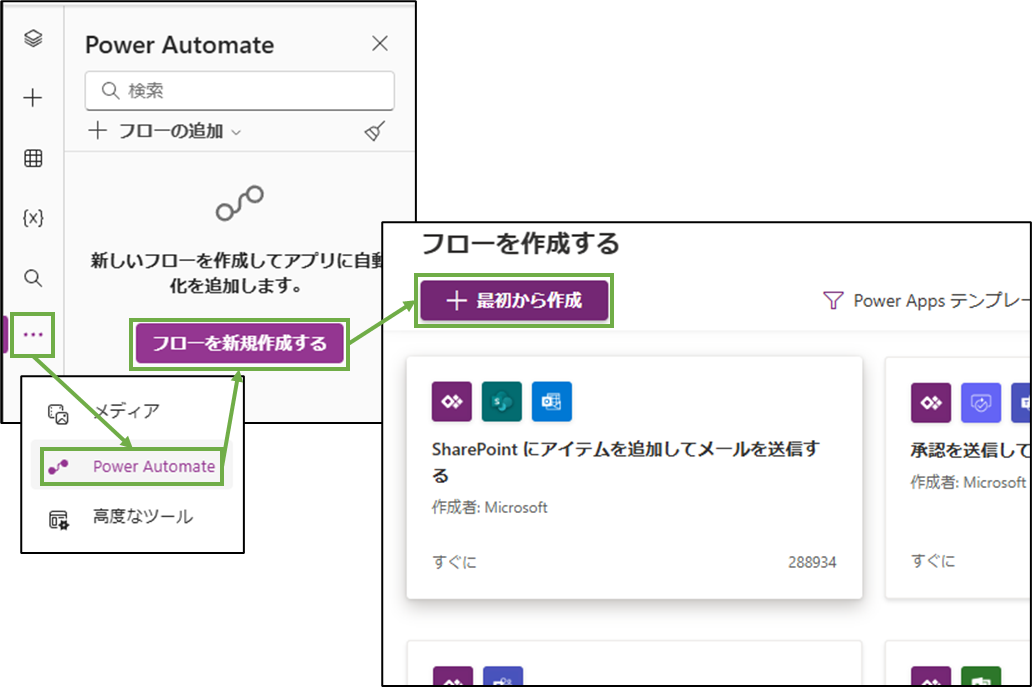The height and width of the screenshot is (687, 1032).
Task: Click the Insert plus icon in sidebar
Action: point(33,98)
